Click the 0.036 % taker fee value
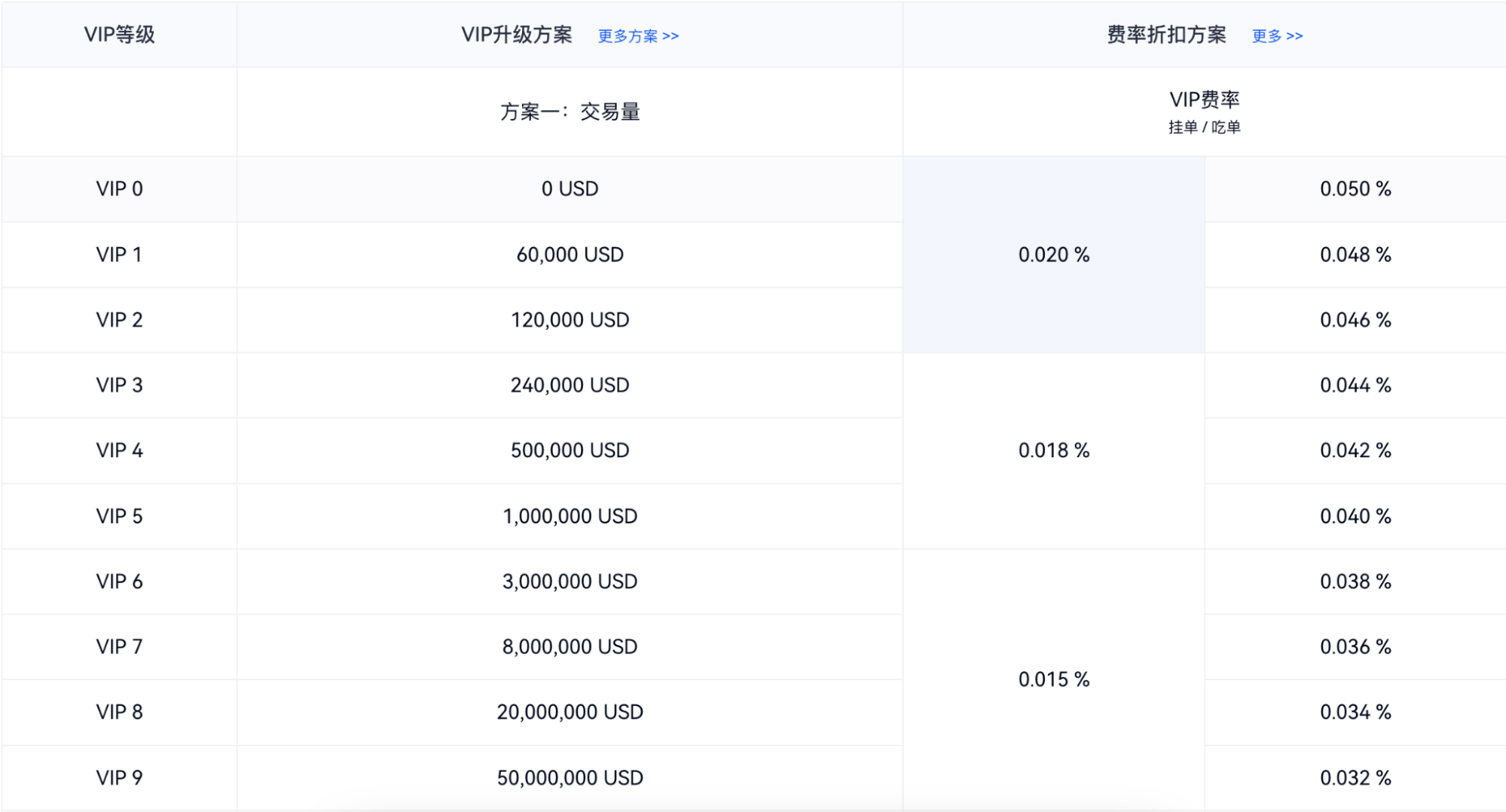Screen dimensions: 1506x812 [x=1355, y=646]
